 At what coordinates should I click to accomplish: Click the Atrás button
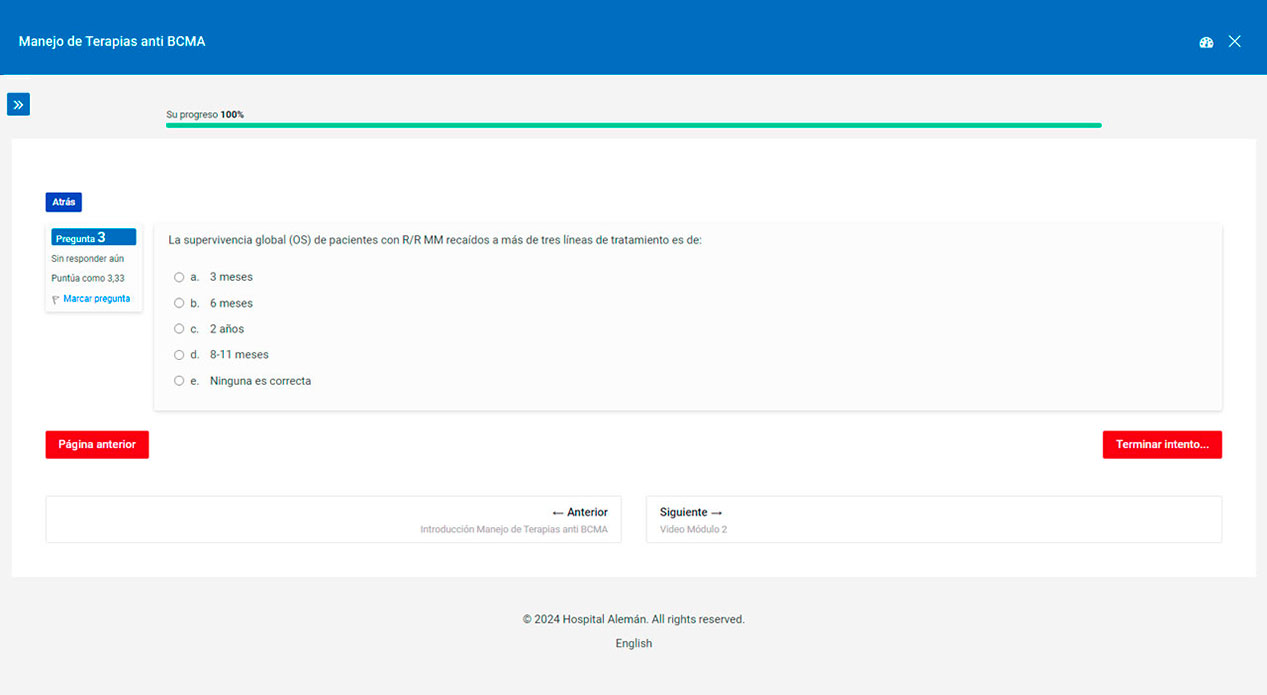click(63, 202)
